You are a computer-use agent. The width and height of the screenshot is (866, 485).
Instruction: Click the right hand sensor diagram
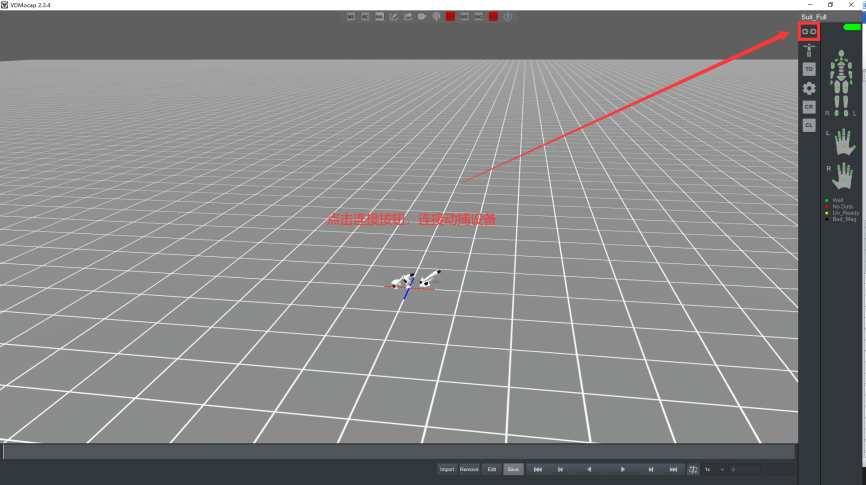point(843,177)
